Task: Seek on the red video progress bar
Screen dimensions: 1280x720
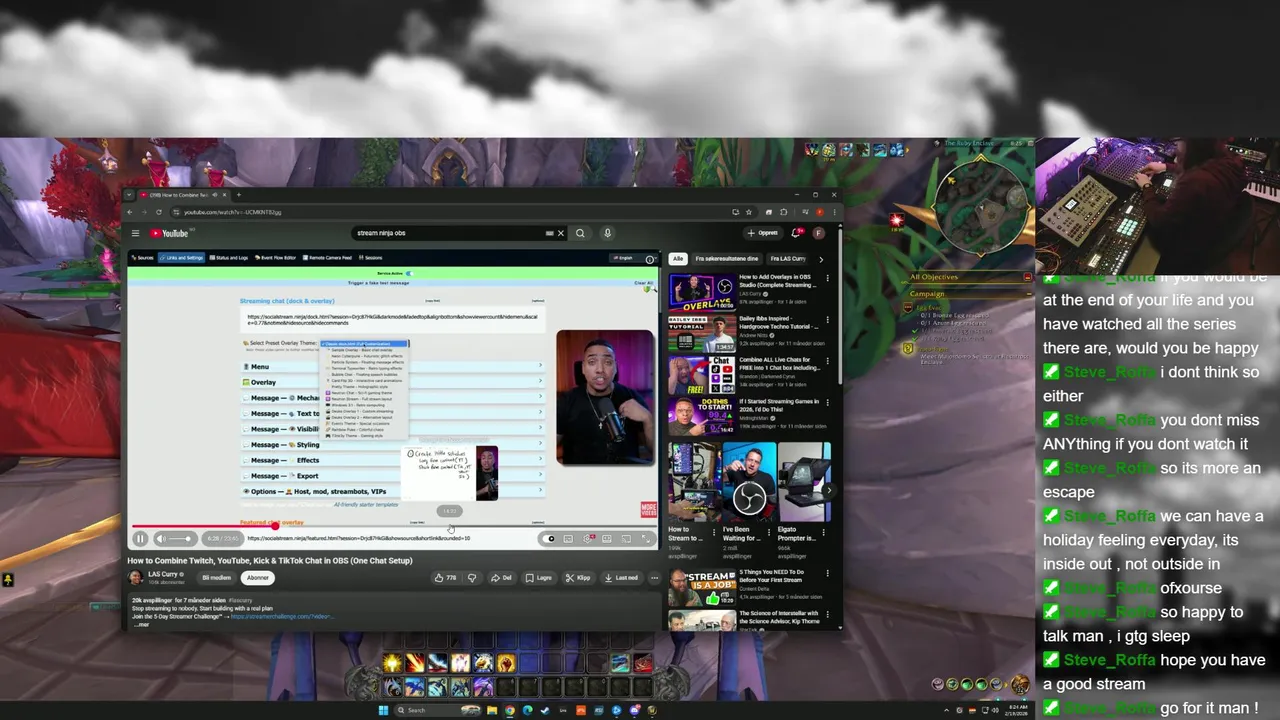Action: [394, 526]
